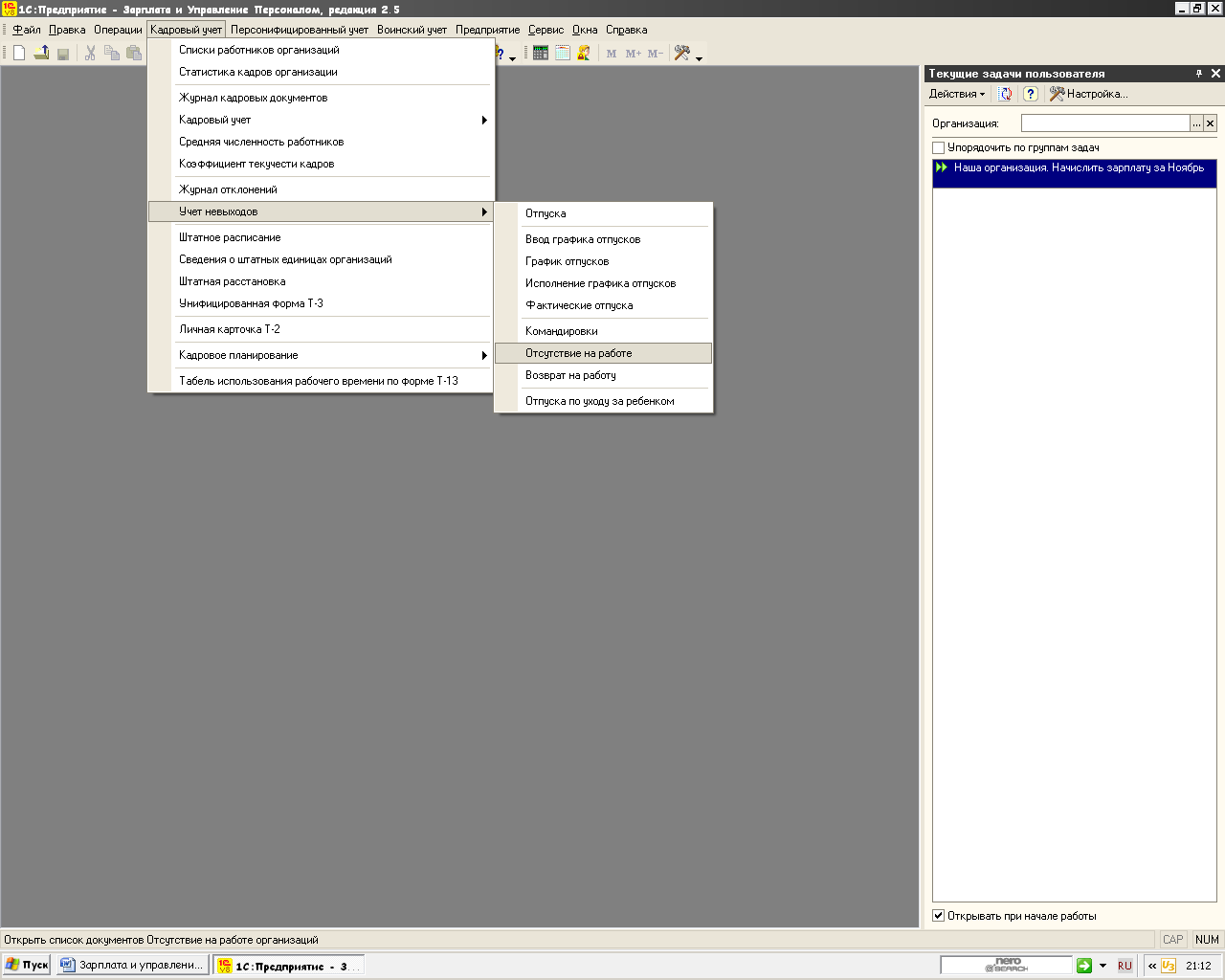Click the Учет невыходов submenu item
1225x980 pixels.
(x=321, y=212)
